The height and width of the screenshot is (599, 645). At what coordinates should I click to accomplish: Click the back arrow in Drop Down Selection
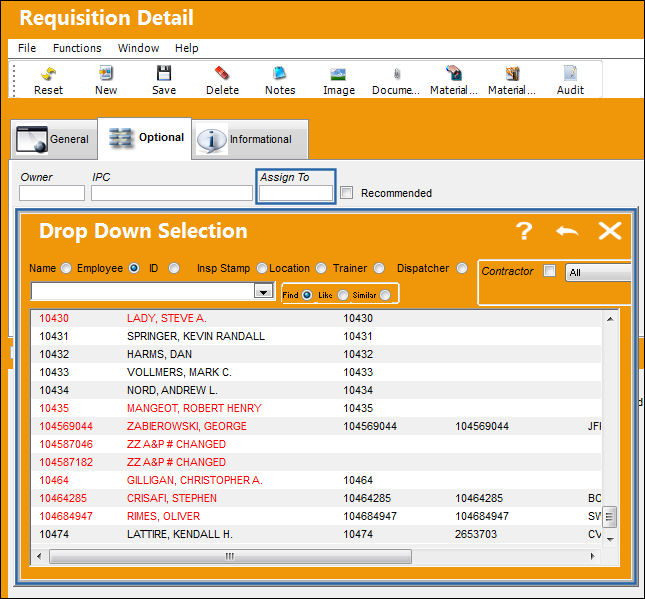567,231
